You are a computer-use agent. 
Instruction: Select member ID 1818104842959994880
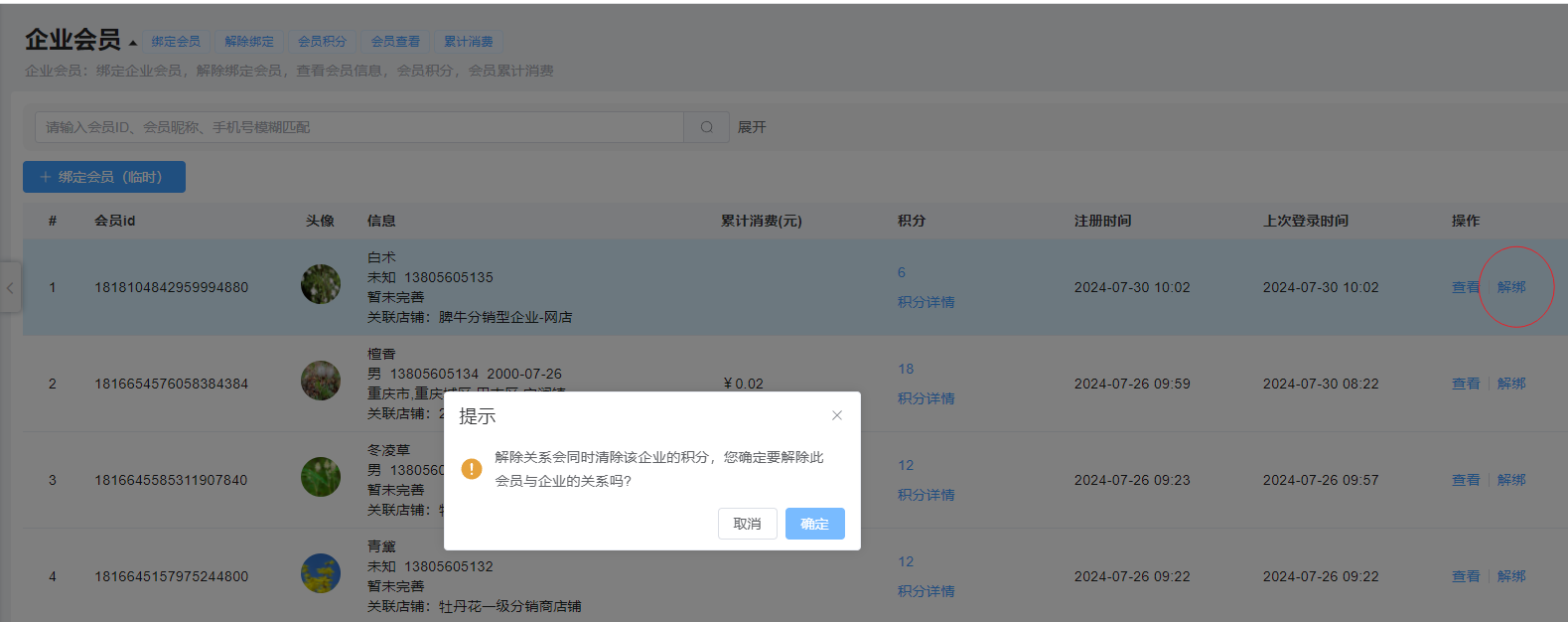point(172,287)
